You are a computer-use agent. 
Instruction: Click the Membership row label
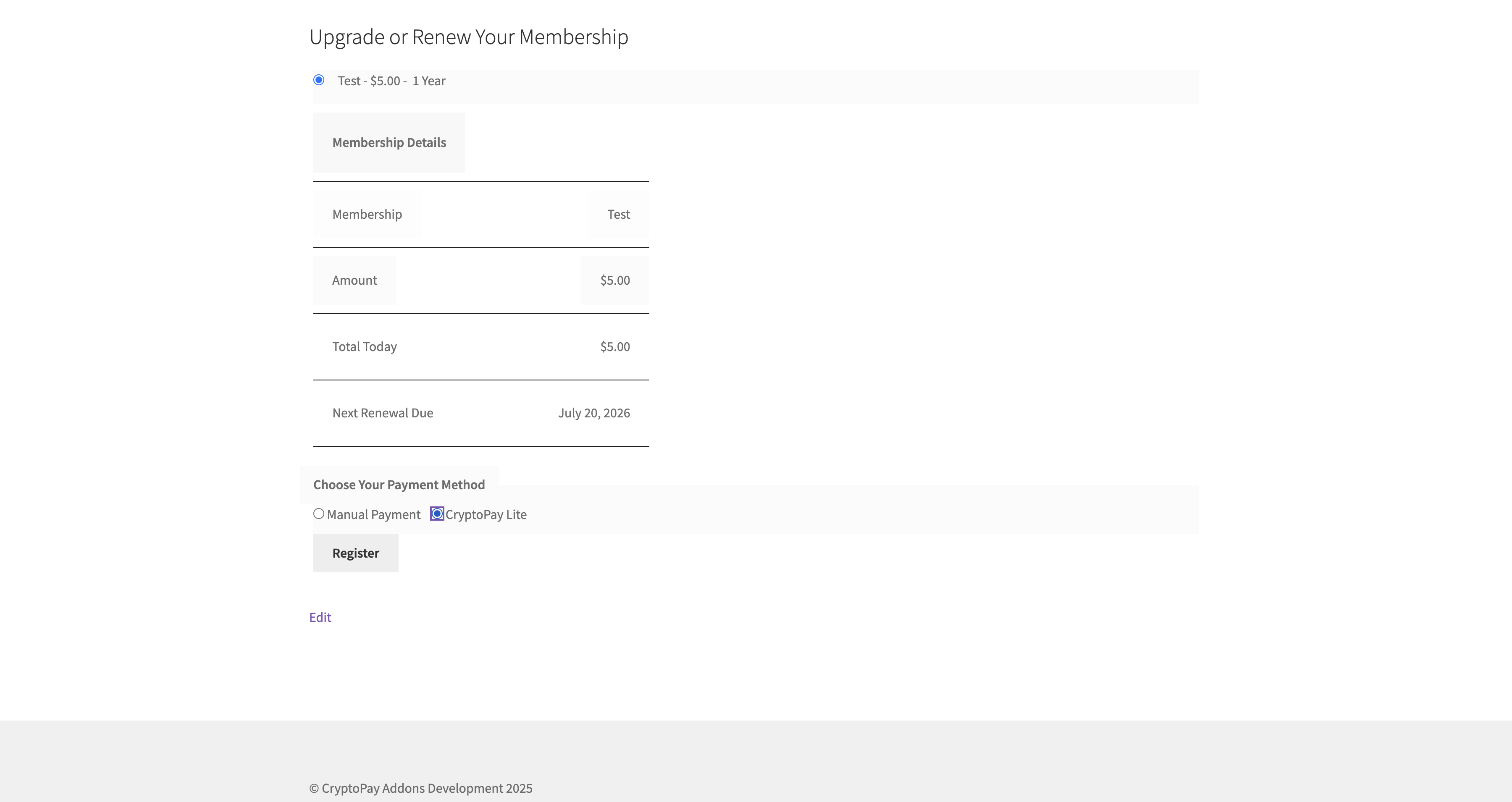pos(367,214)
